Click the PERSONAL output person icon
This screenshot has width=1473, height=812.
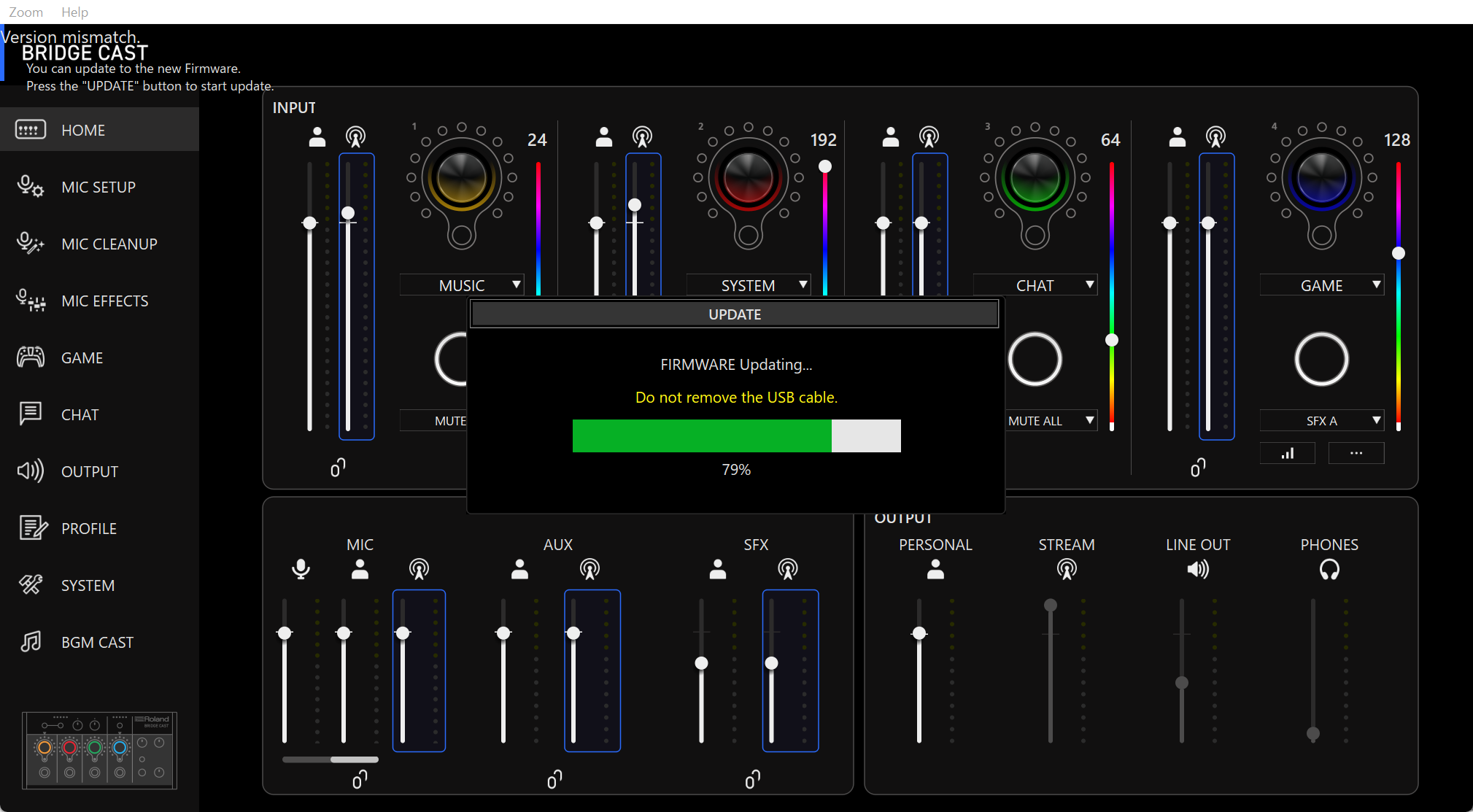click(935, 569)
